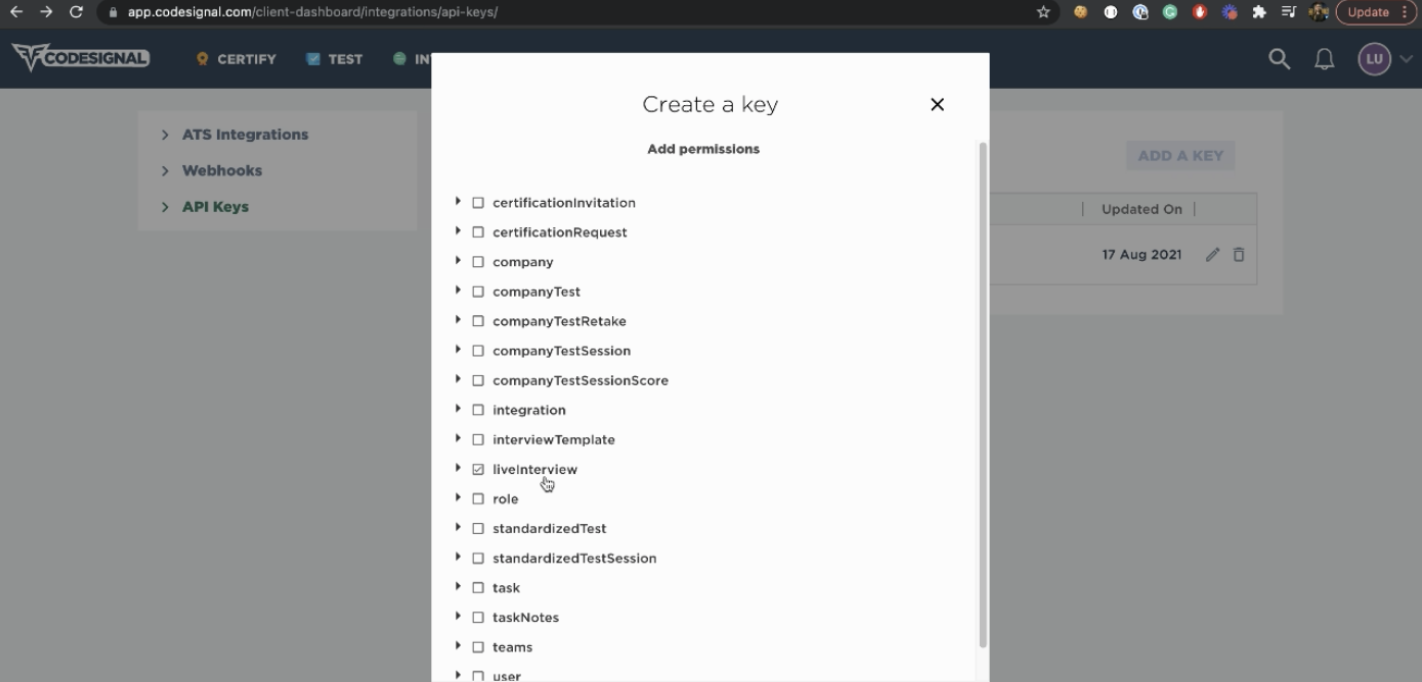
Task: Open the notifications bell
Action: coord(1324,60)
